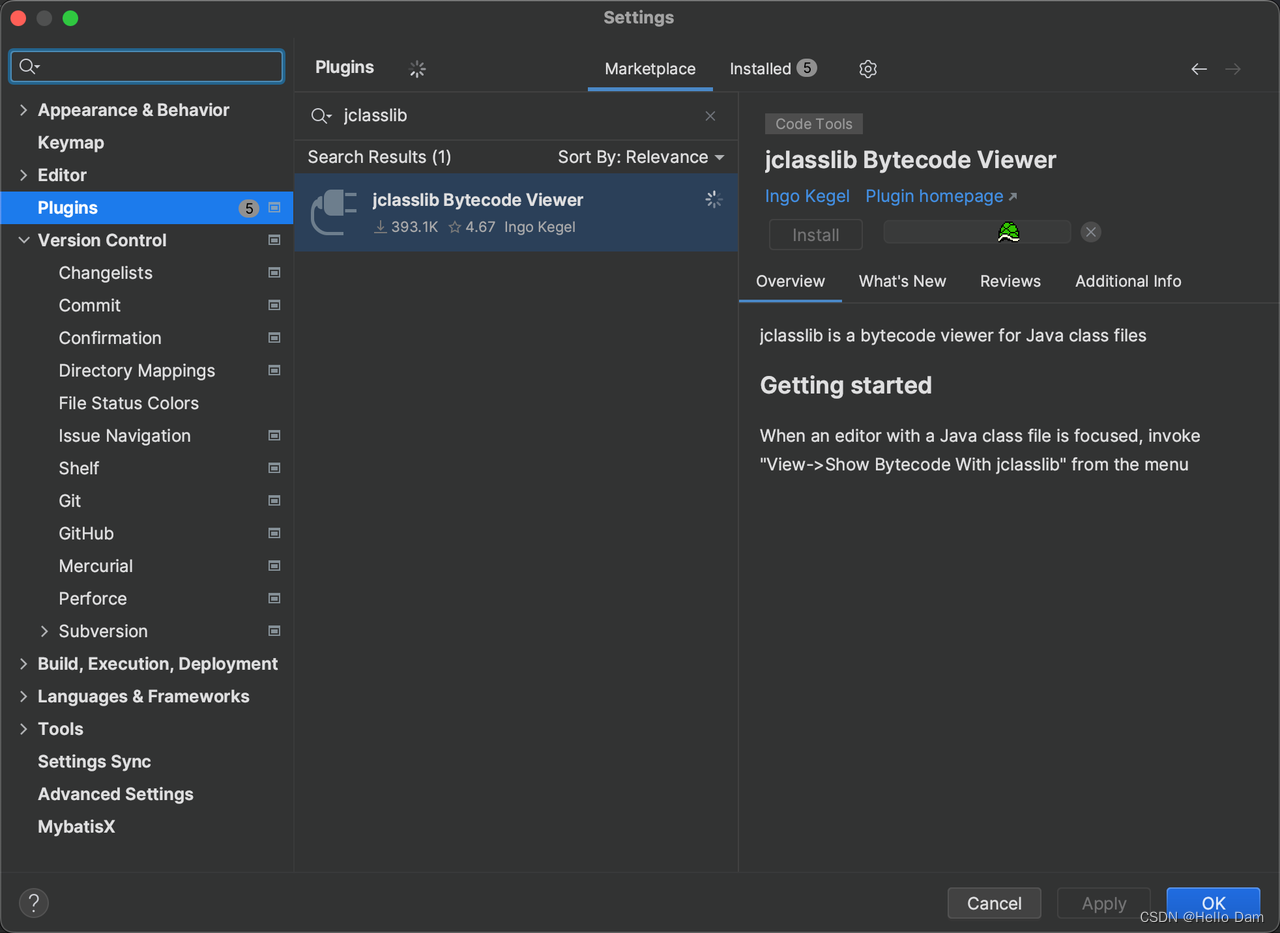Click the plugin download progress bar

pos(977,232)
